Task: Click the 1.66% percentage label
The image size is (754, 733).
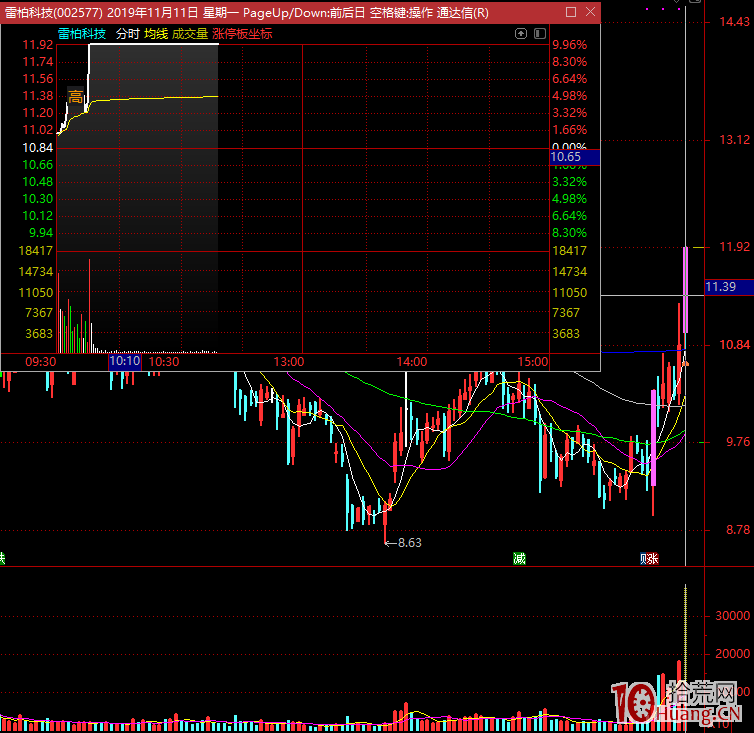Action: point(569,130)
